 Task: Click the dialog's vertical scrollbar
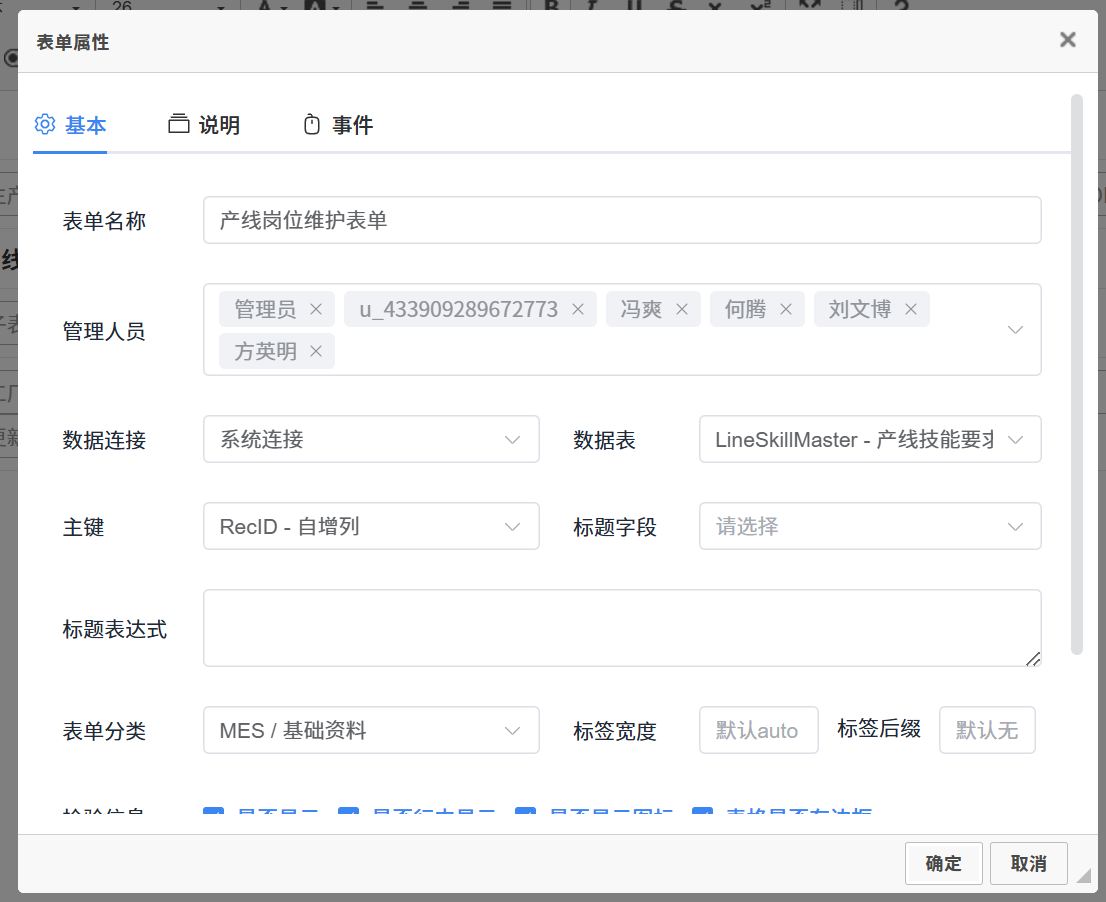1077,374
